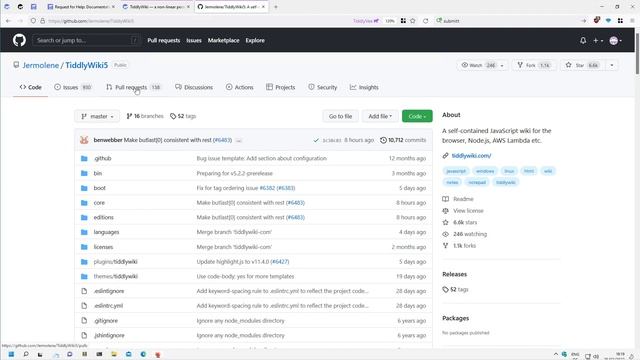This screenshot has width=640, height=360.
Task: Open Issues in the top header
Action: click(x=194, y=40)
